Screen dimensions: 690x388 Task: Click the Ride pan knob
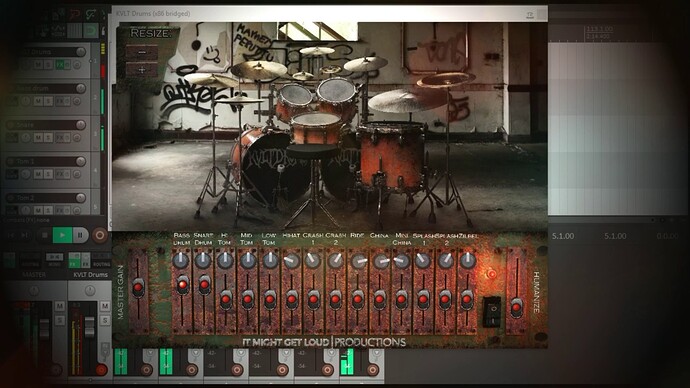359,261
